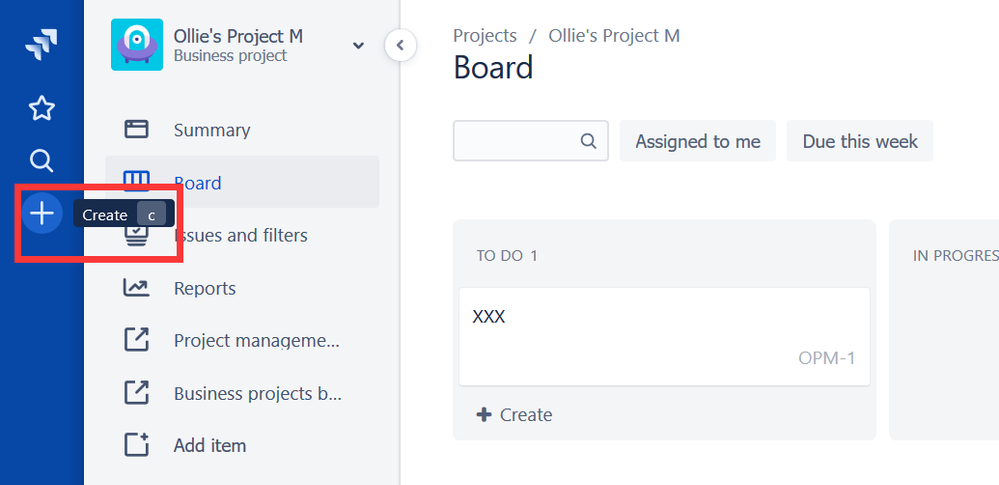Click the Projects breadcrumb link
999x485 pixels.
tap(485, 36)
